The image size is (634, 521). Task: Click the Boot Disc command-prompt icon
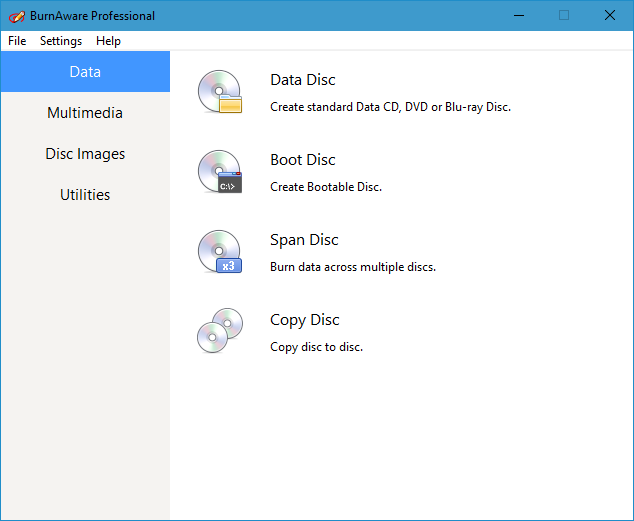(220, 171)
